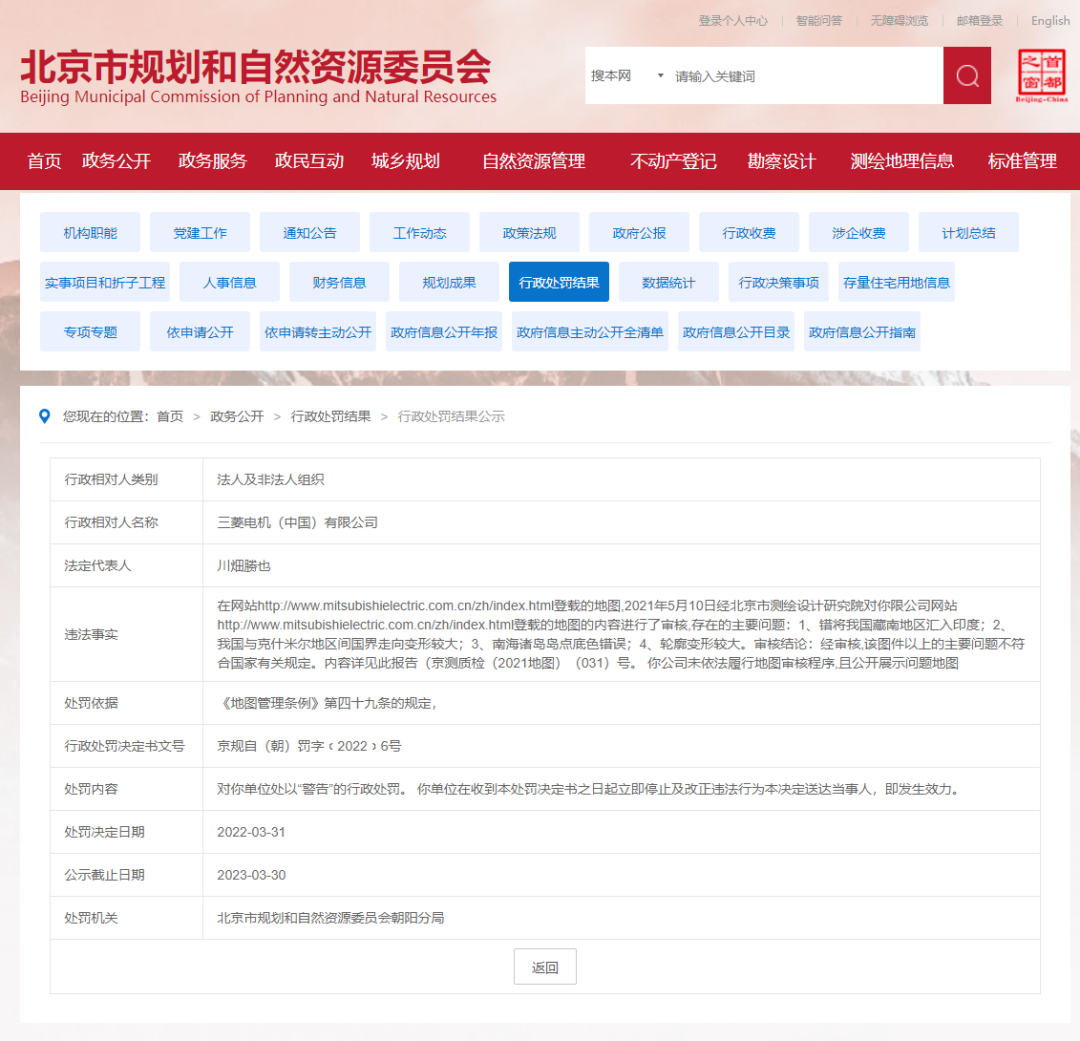Image resolution: width=1080 pixels, height=1041 pixels.
Task: Click the publicity end date 2023-03-30
Action: point(251,875)
